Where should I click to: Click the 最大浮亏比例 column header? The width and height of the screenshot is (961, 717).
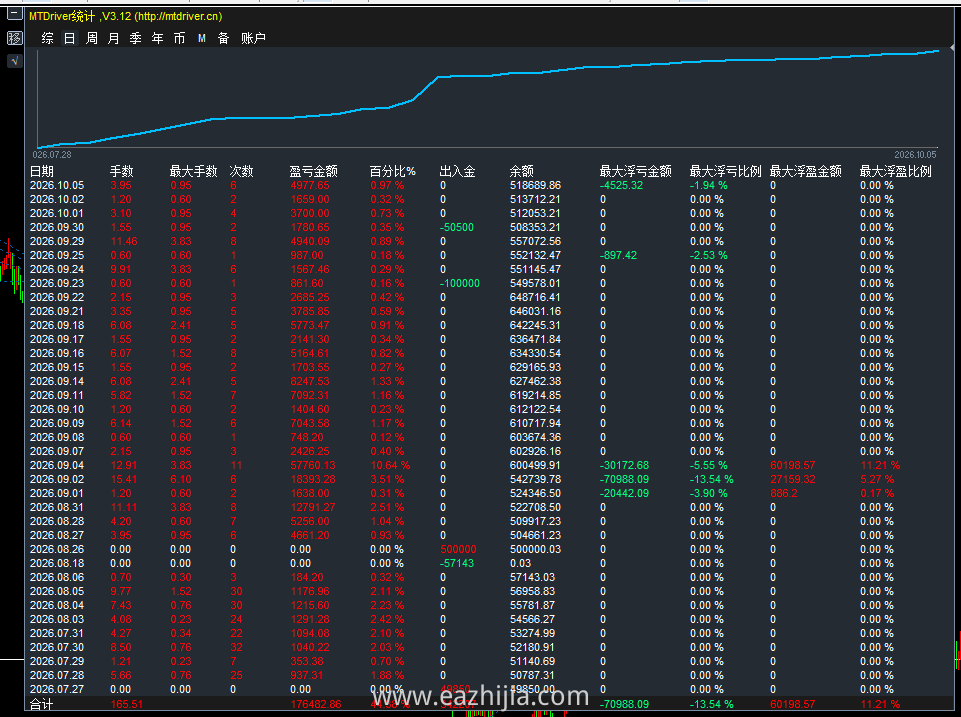coord(726,172)
